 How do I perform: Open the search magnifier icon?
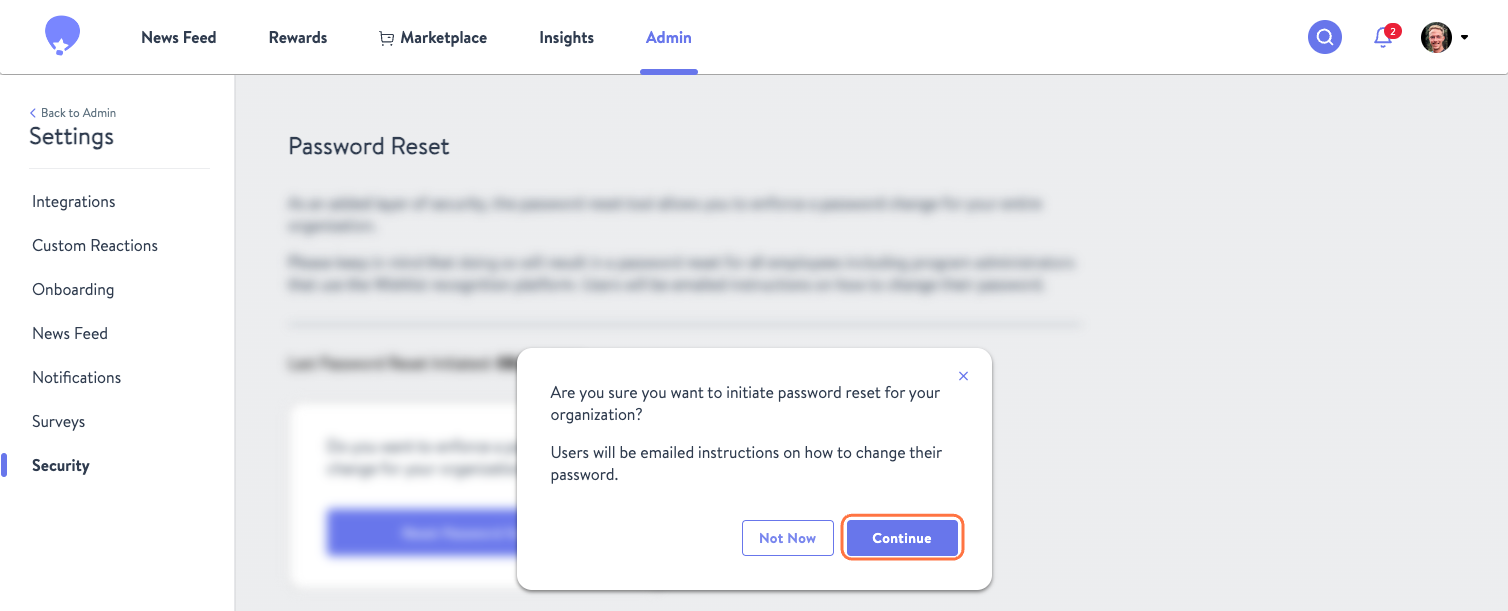(x=1325, y=37)
